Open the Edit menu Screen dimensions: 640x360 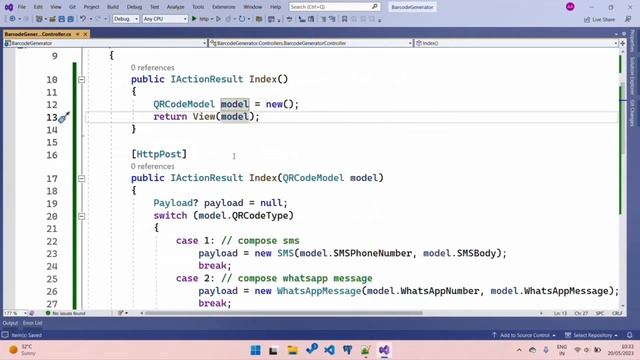(38, 7)
